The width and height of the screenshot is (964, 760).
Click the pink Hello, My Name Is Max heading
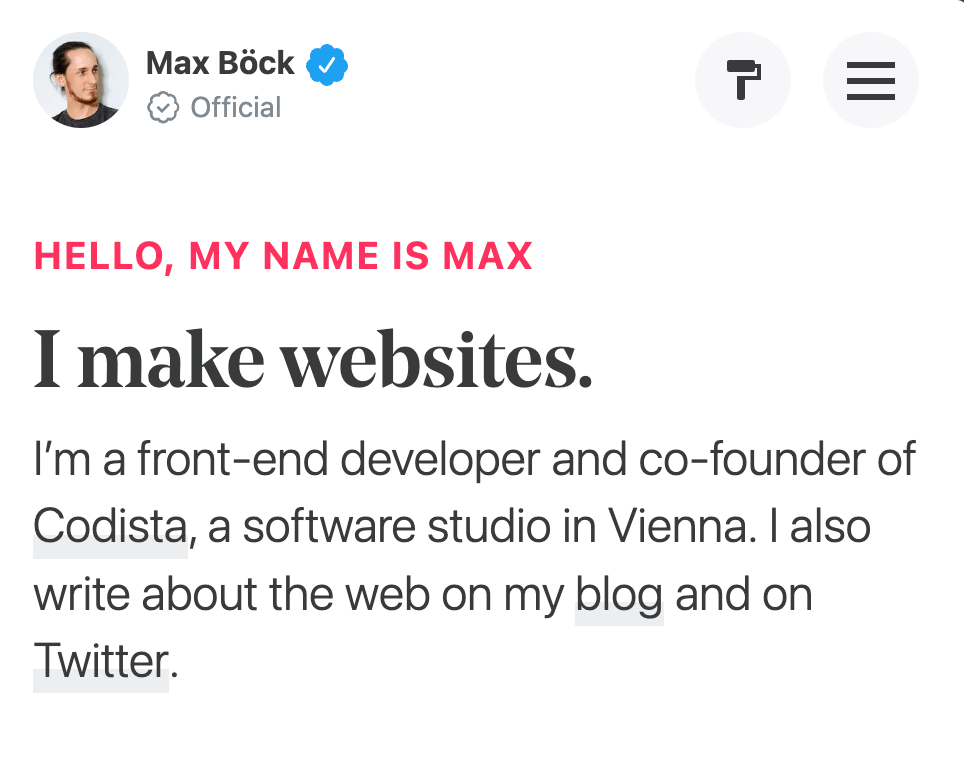(x=283, y=256)
